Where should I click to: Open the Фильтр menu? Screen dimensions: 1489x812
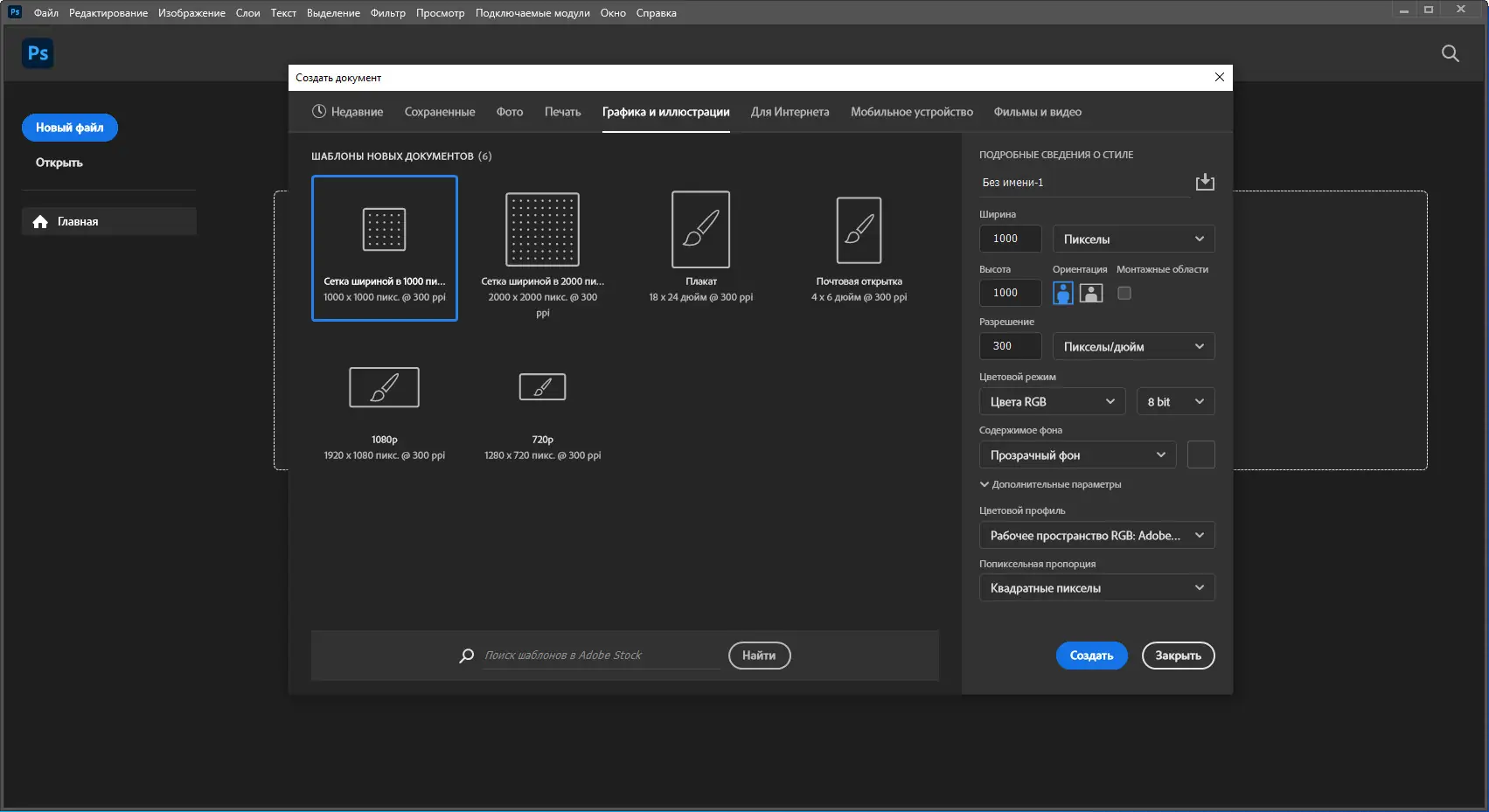coord(388,13)
